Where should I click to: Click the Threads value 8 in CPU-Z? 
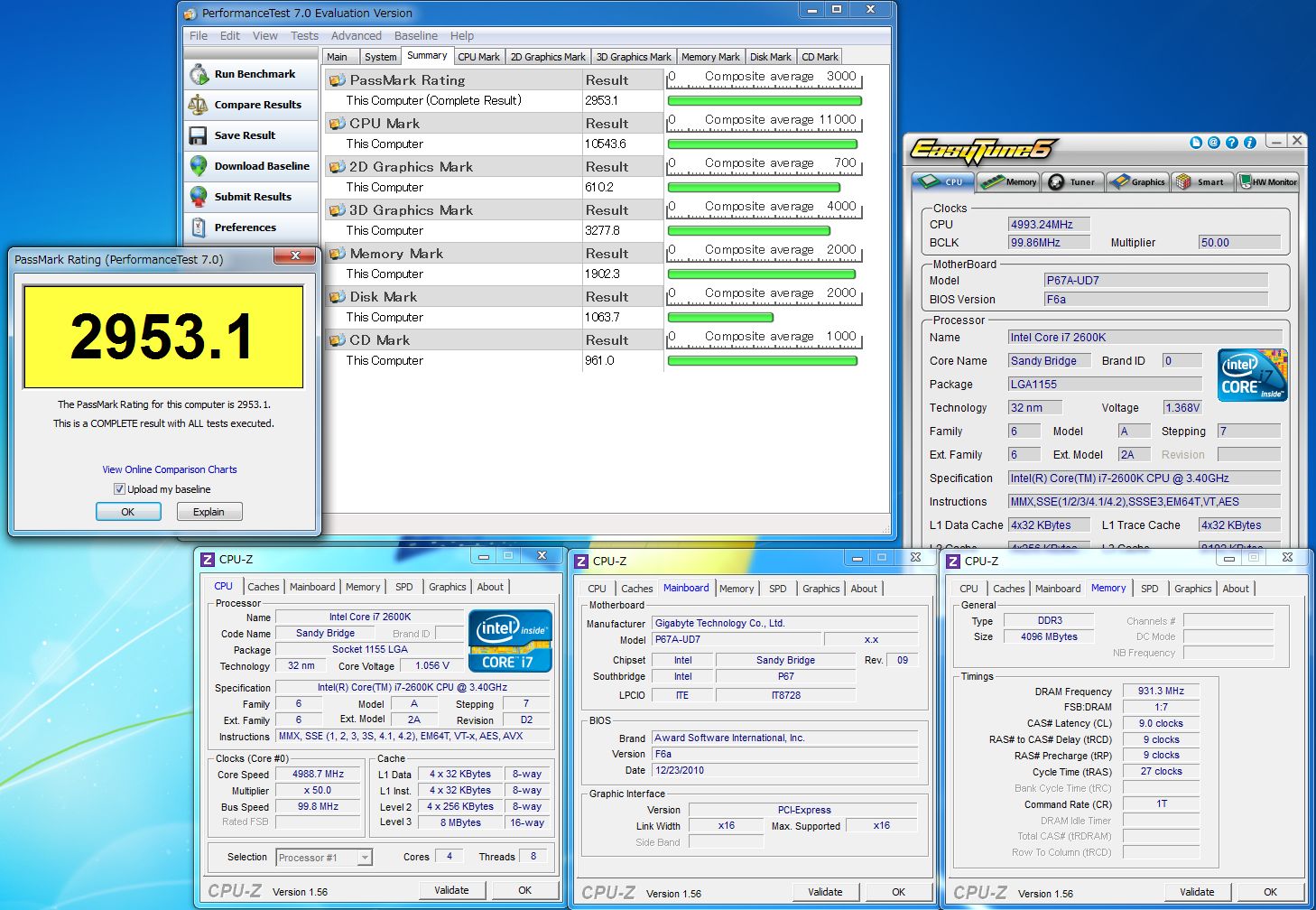click(533, 856)
